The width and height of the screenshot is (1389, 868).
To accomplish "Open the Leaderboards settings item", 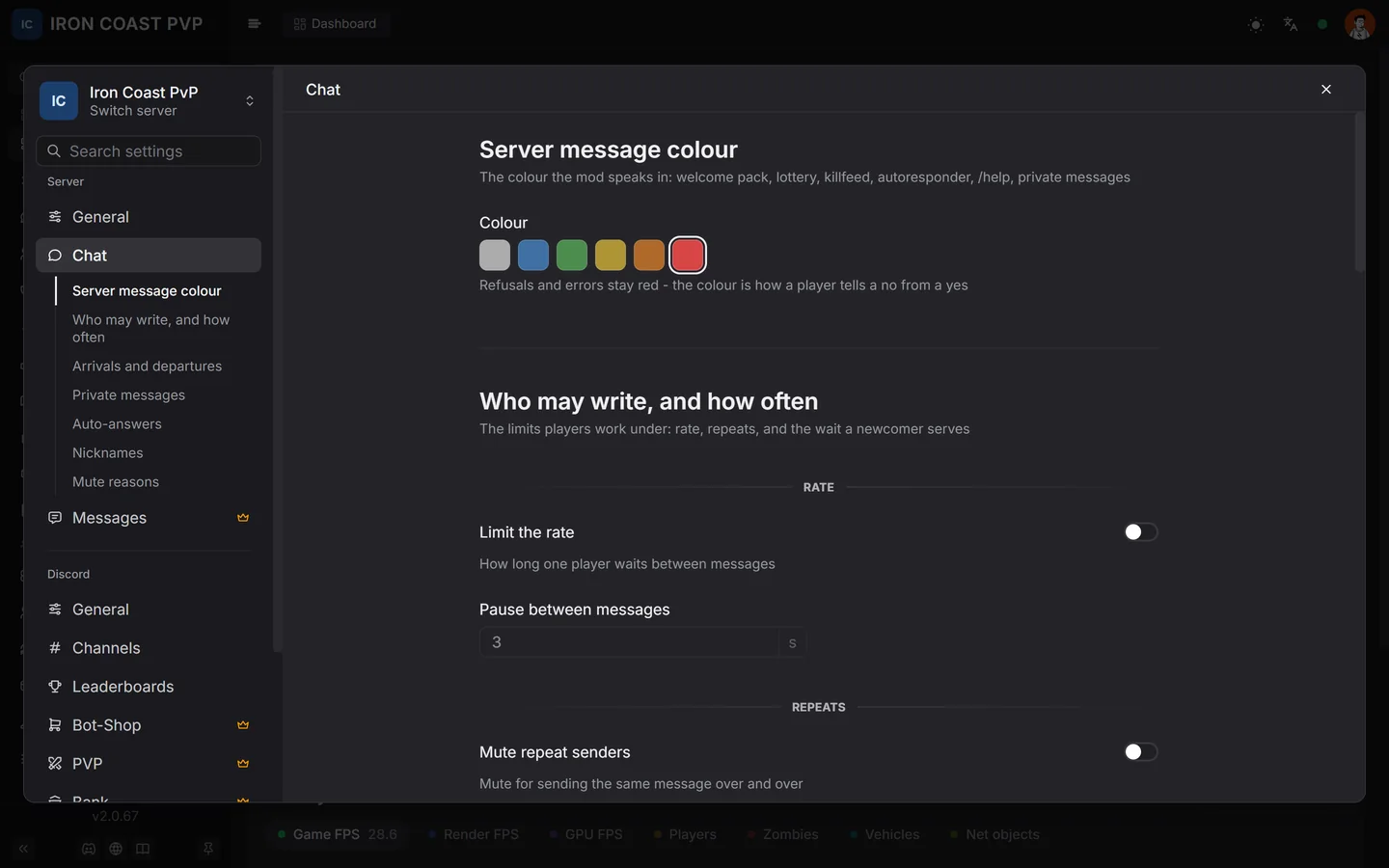I will point(149,687).
